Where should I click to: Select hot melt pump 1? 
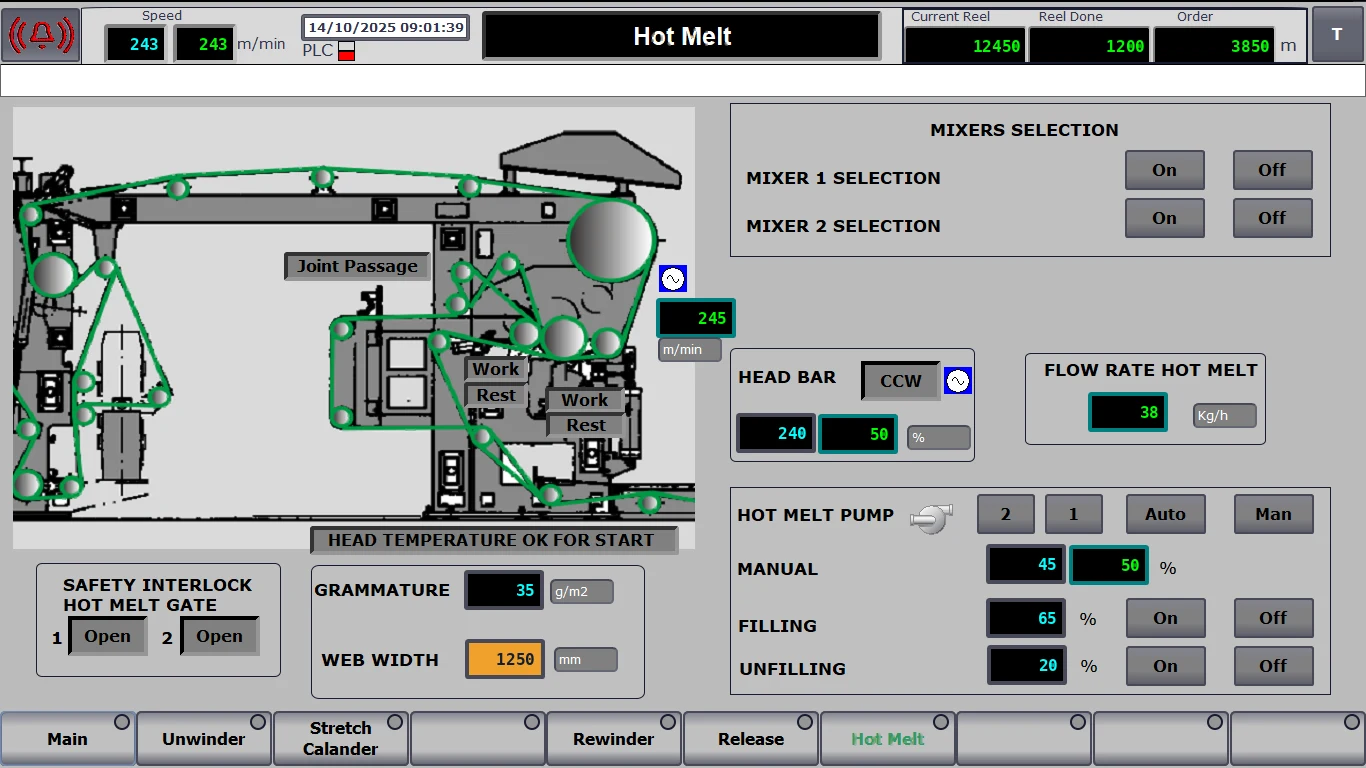click(1074, 514)
